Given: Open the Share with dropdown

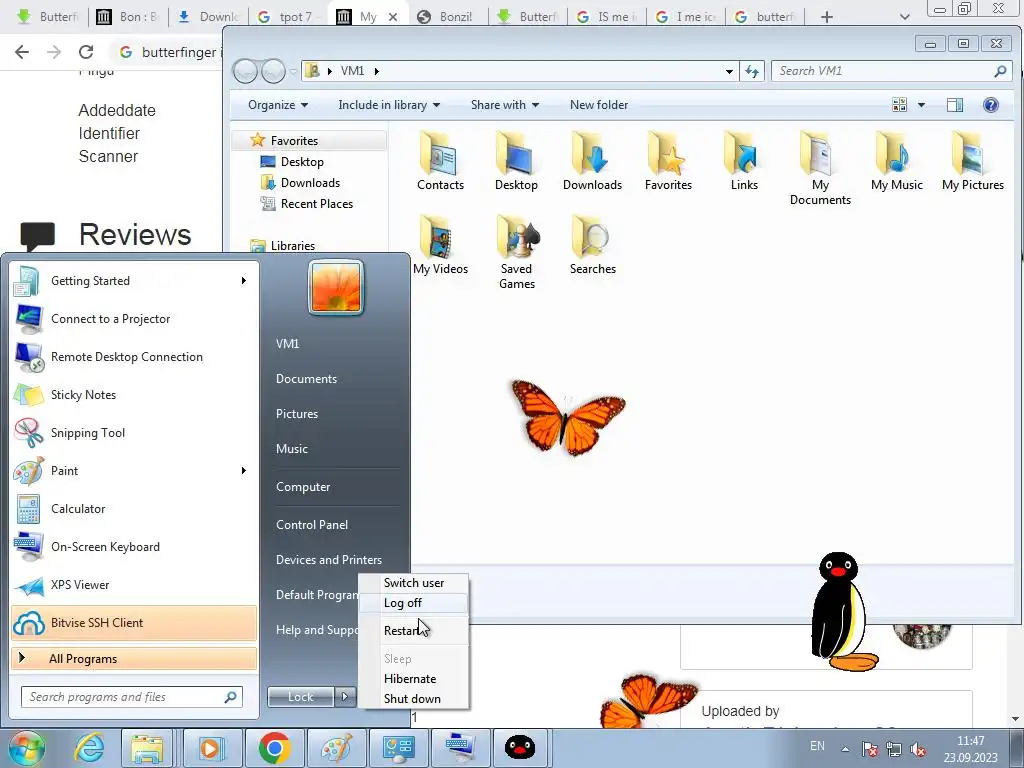Looking at the screenshot, I should click(505, 105).
